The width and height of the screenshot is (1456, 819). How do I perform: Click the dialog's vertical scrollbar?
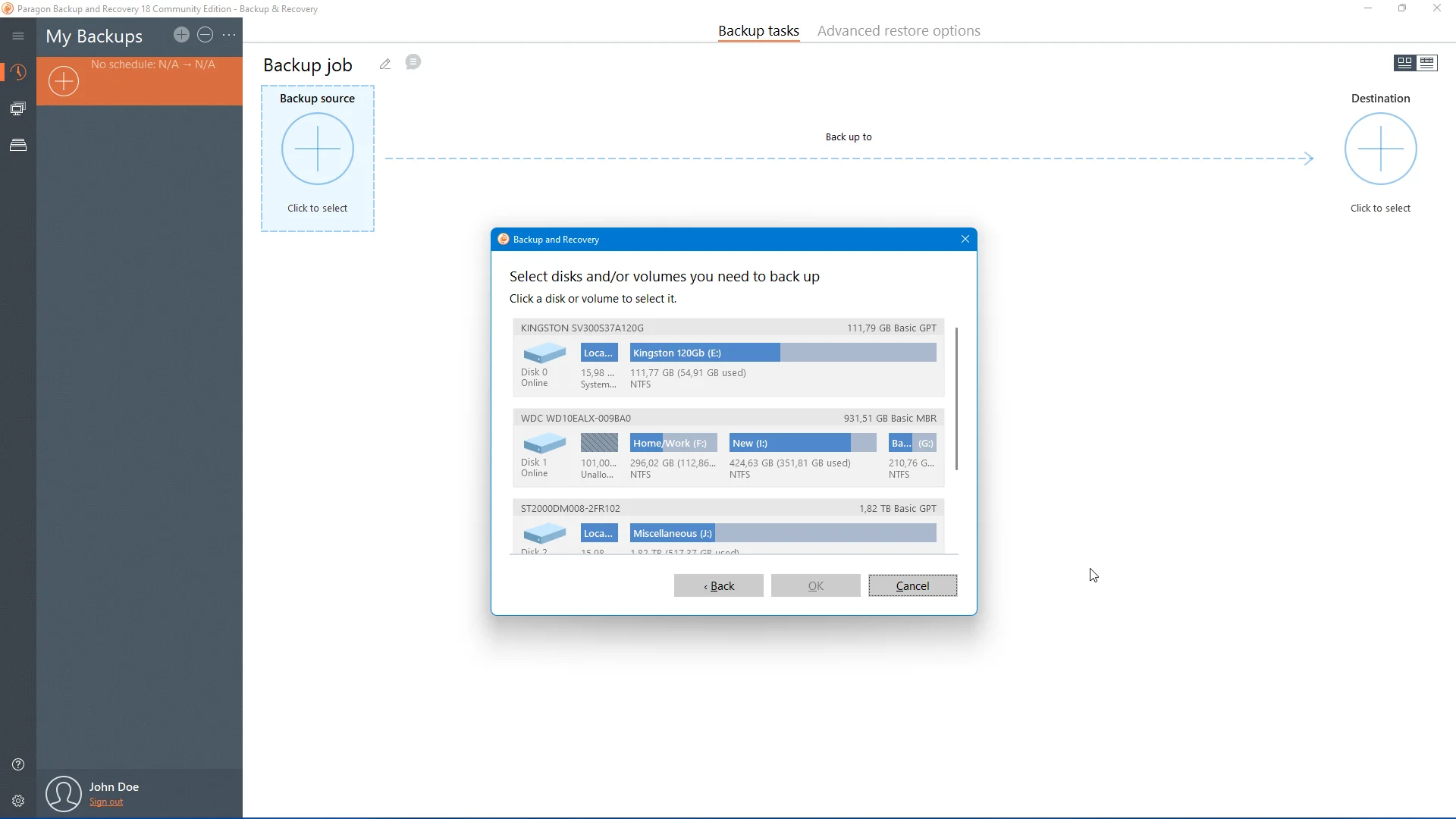click(957, 398)
